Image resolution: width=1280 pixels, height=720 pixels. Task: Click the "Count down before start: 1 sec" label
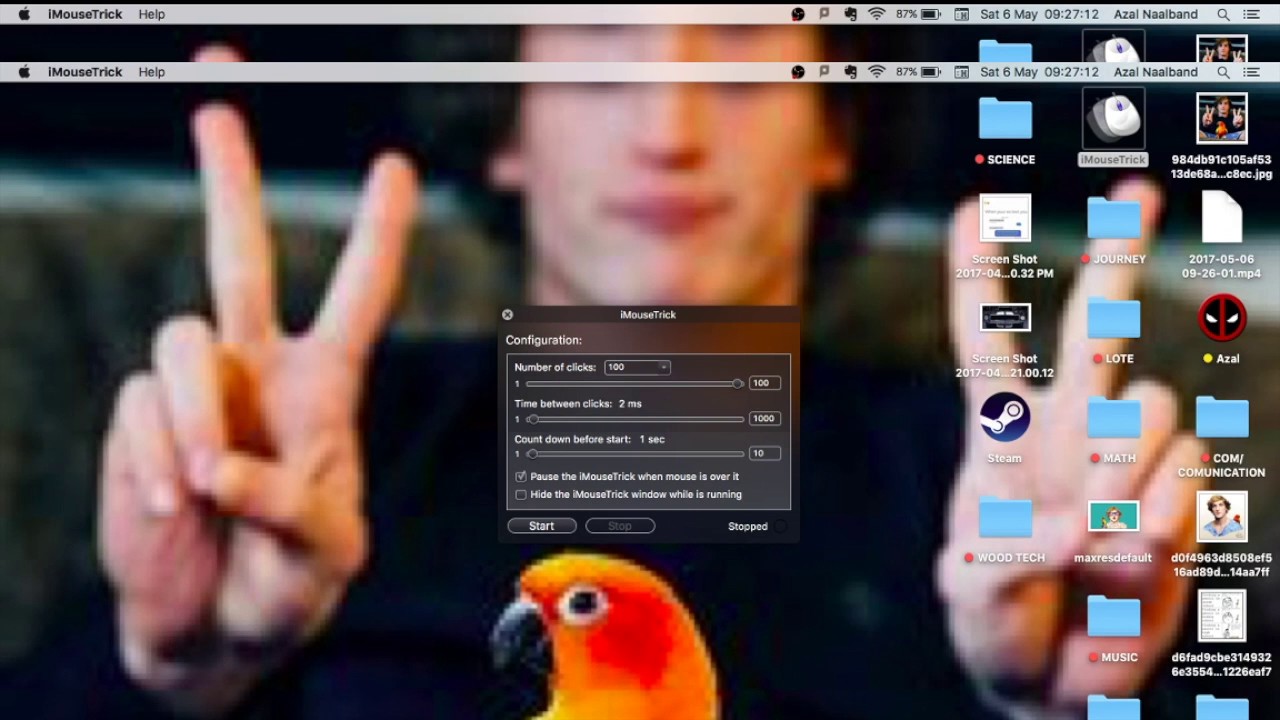pyautogui.click(x=589, y=439)
